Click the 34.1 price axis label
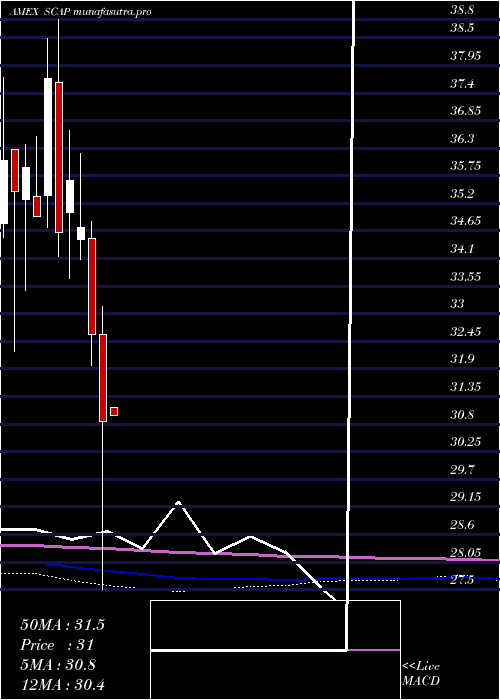The width and height of the screenshot is (500, 700). (462, 248)
